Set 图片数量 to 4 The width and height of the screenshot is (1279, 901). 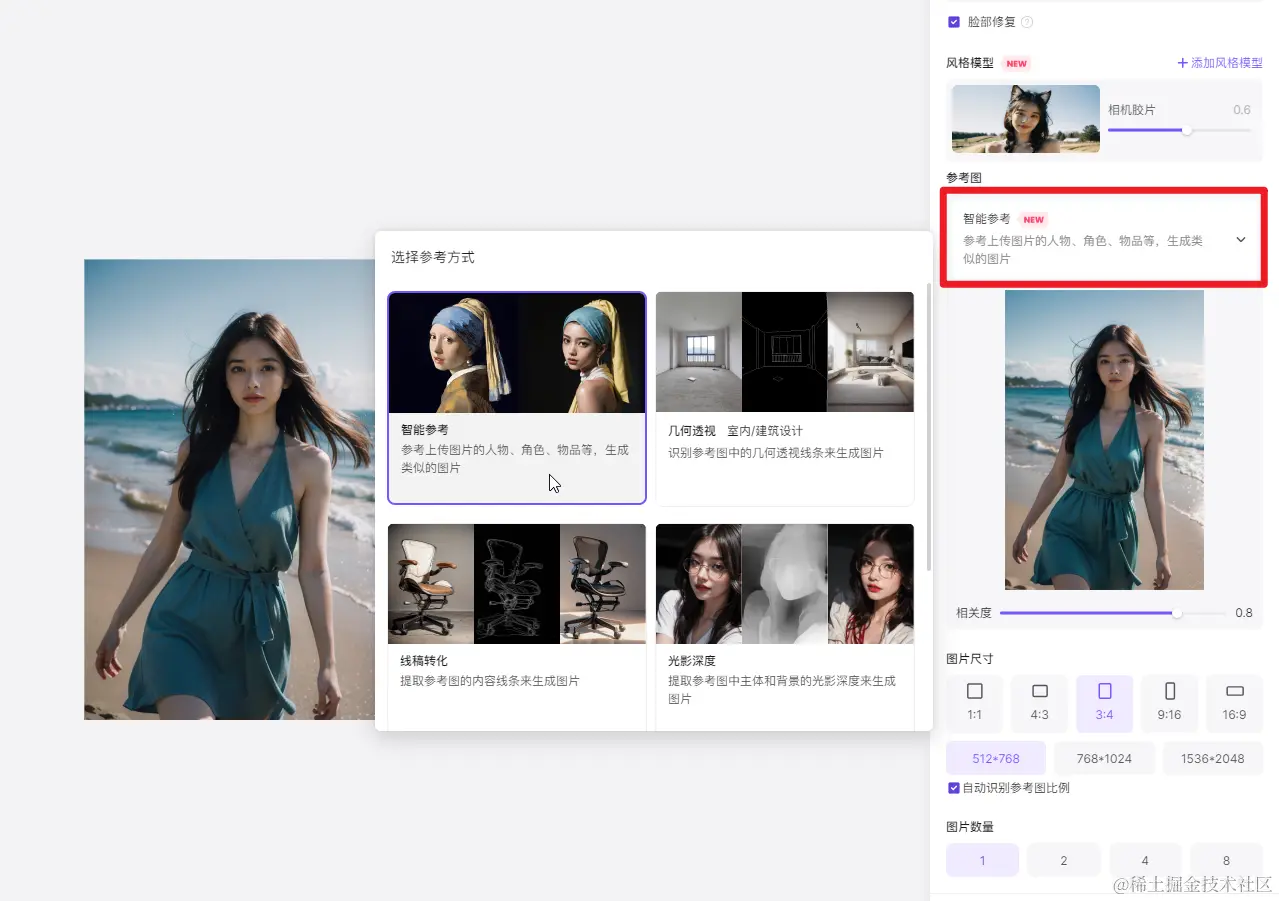(1145, 860)
